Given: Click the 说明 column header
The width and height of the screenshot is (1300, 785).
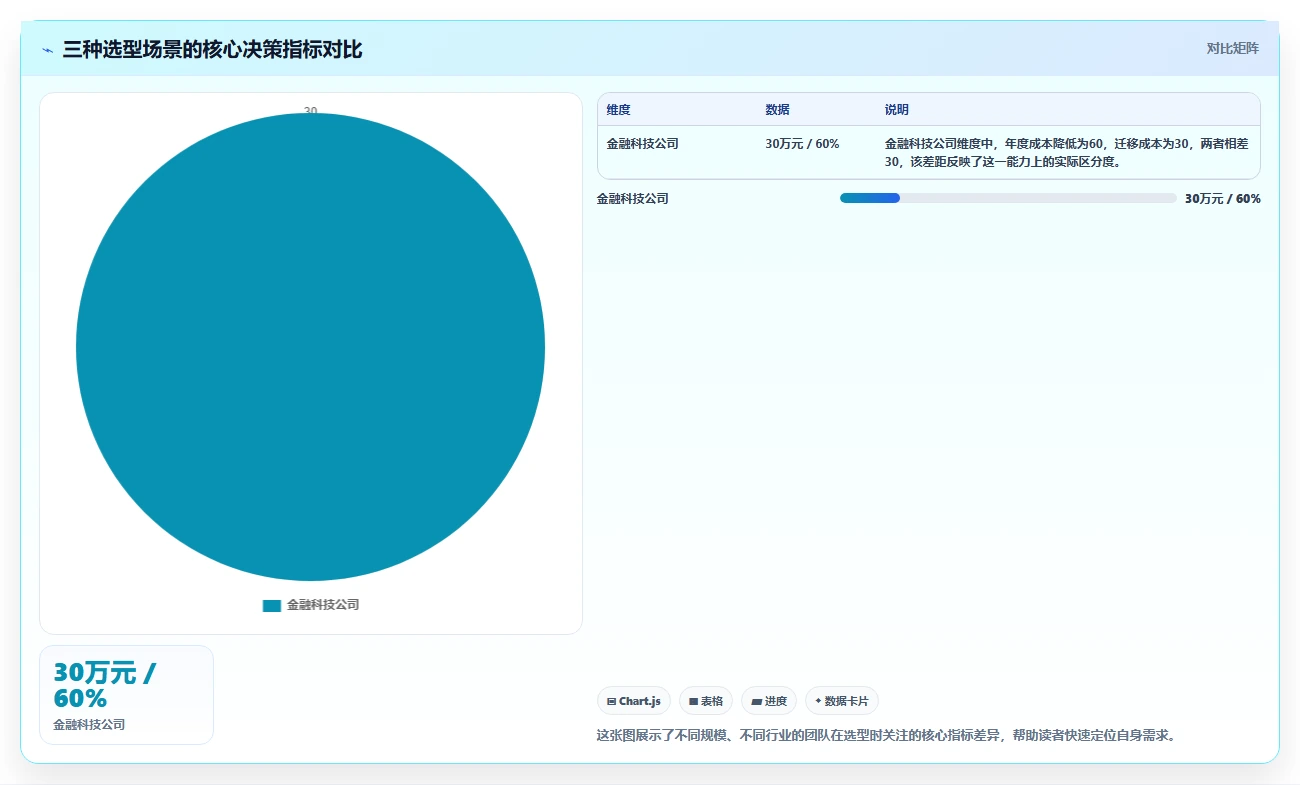Looking at the screenshot, I should (x=896, y=110).
